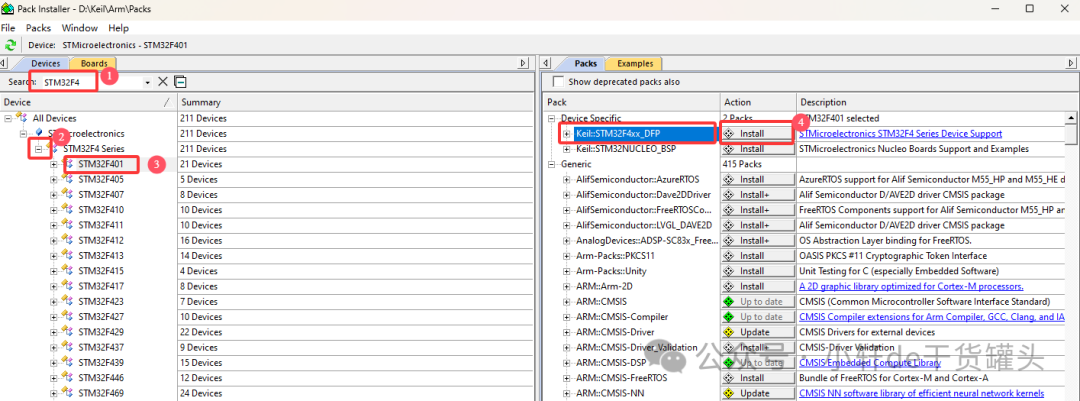Sort by the Summary column header
The width and height of the screenshot is (1080, 401).
[x=355, y=102]
